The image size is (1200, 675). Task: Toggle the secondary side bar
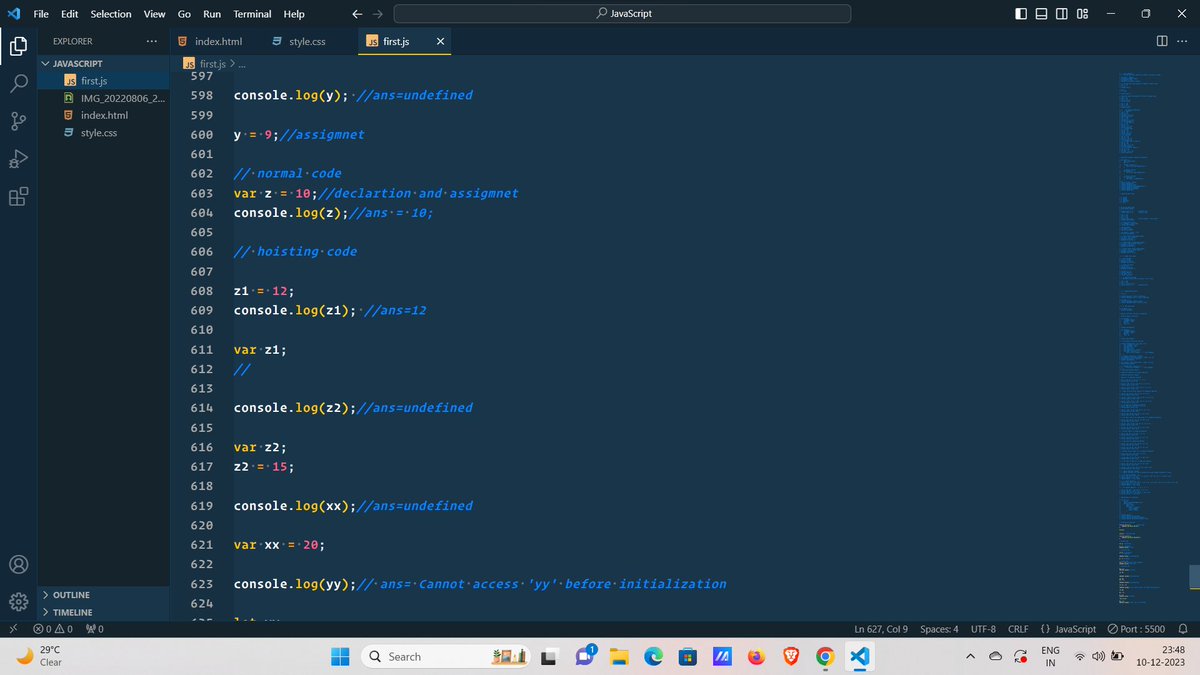(1062, 14)
